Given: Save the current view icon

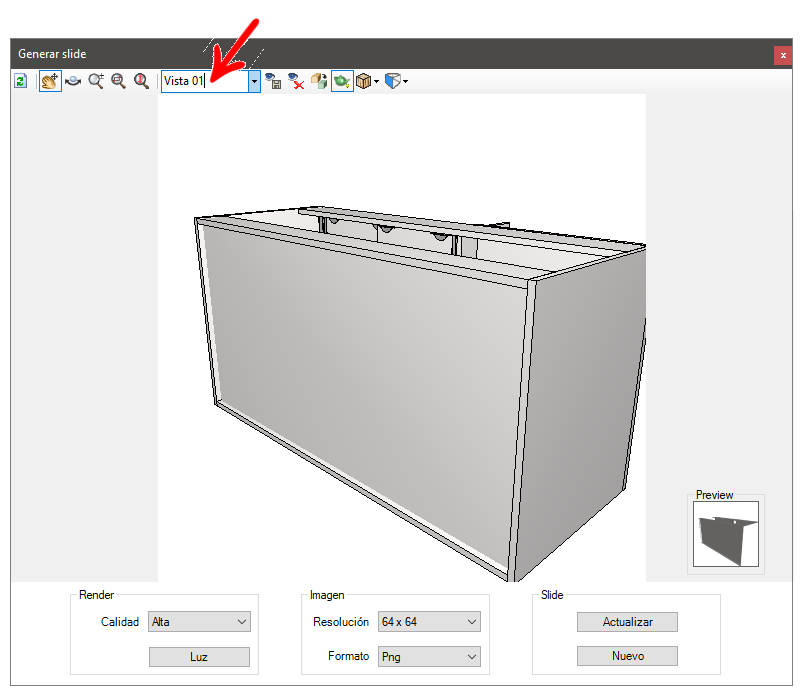Looking at the screenshot, I should click(273, 82).
